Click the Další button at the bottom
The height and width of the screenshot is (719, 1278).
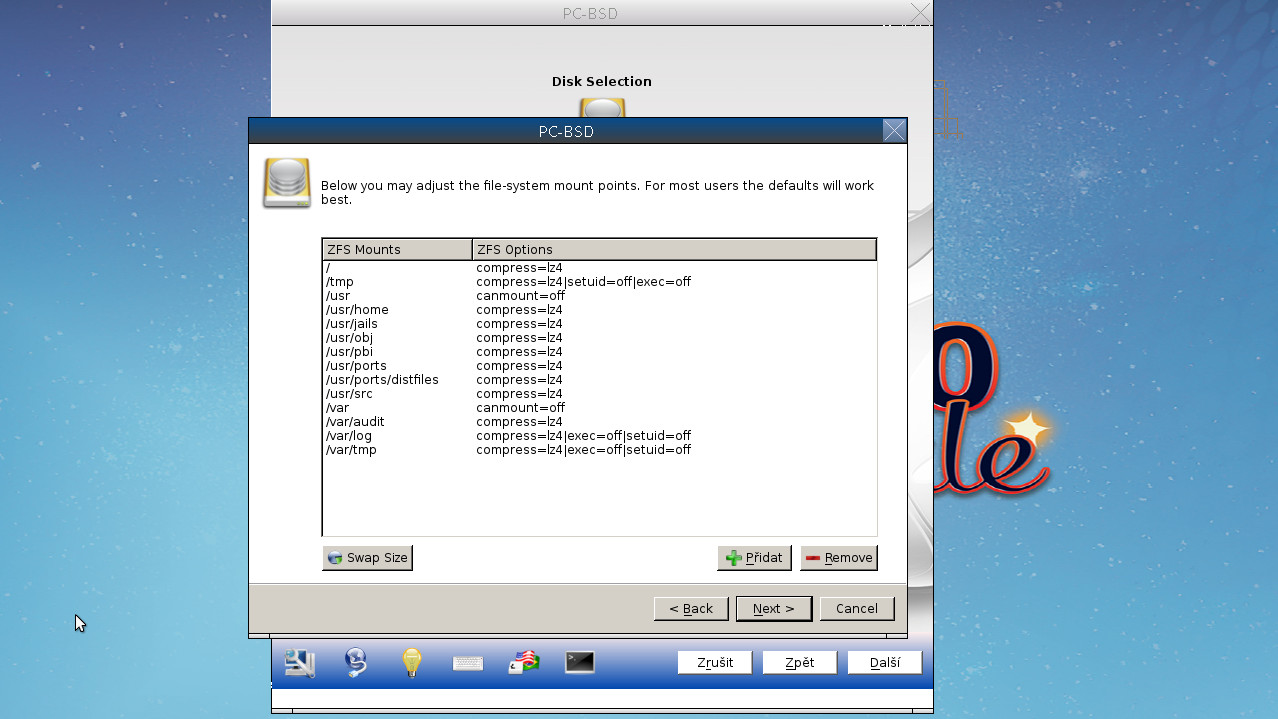884,662
